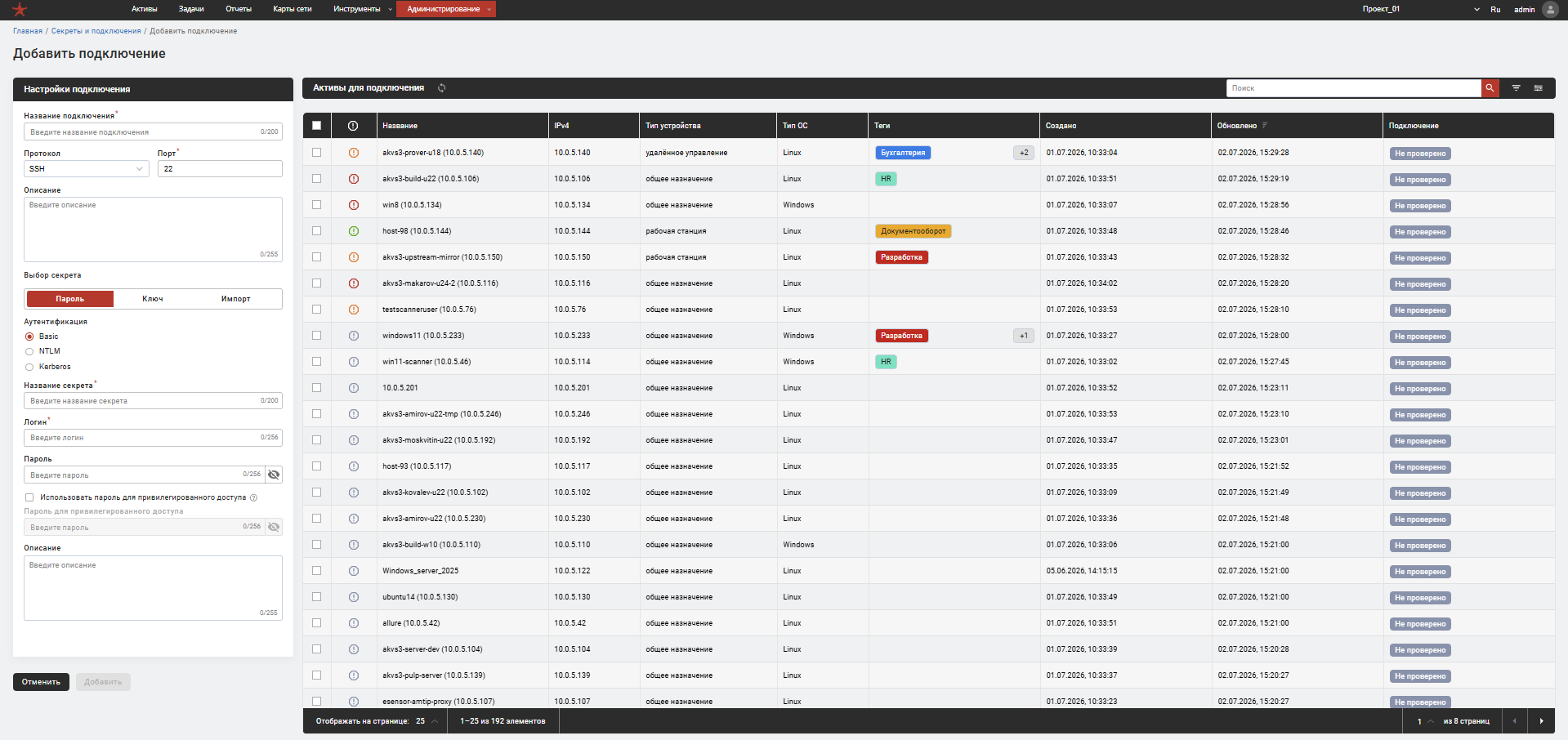
Task: Select Basic authentication radio button
Action: [29, 337]
